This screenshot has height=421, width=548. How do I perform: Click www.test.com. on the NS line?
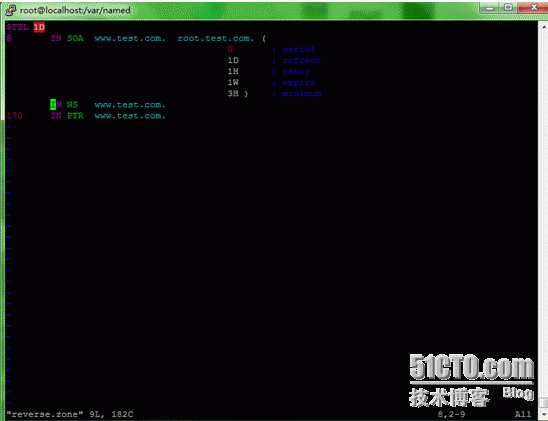[x=130, y=105]
